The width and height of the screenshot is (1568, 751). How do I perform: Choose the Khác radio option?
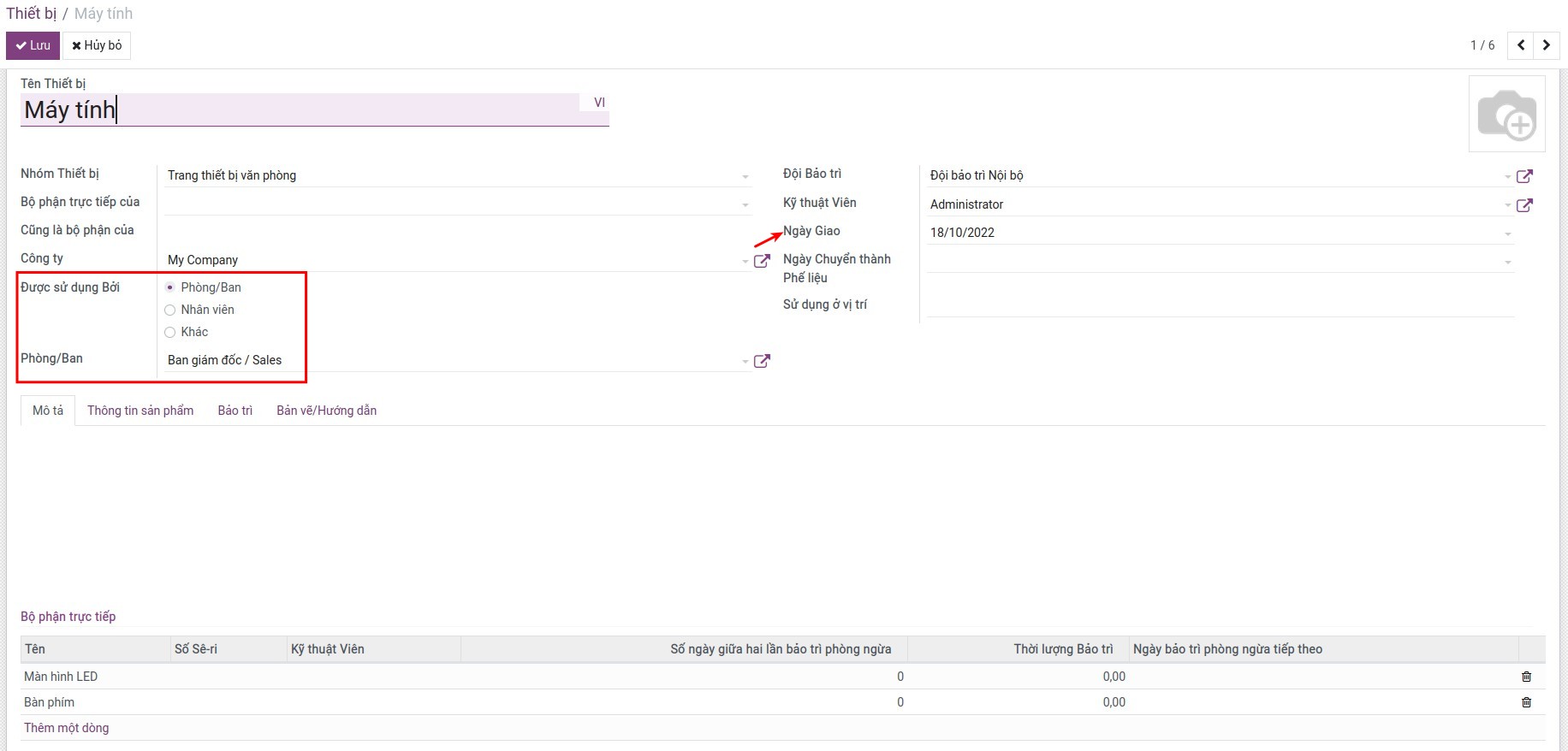170,332
